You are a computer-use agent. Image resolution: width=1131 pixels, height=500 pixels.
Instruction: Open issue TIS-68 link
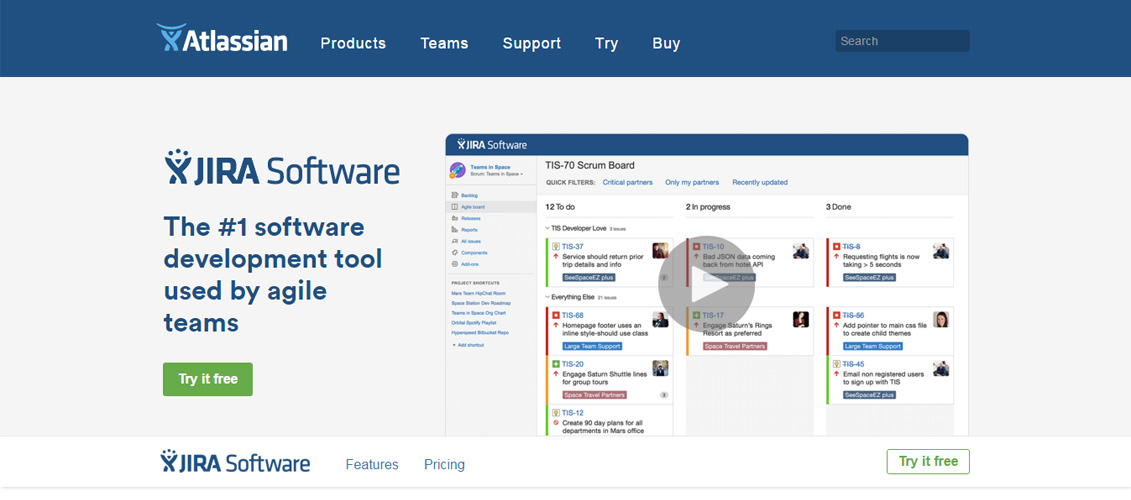(573, 315)
